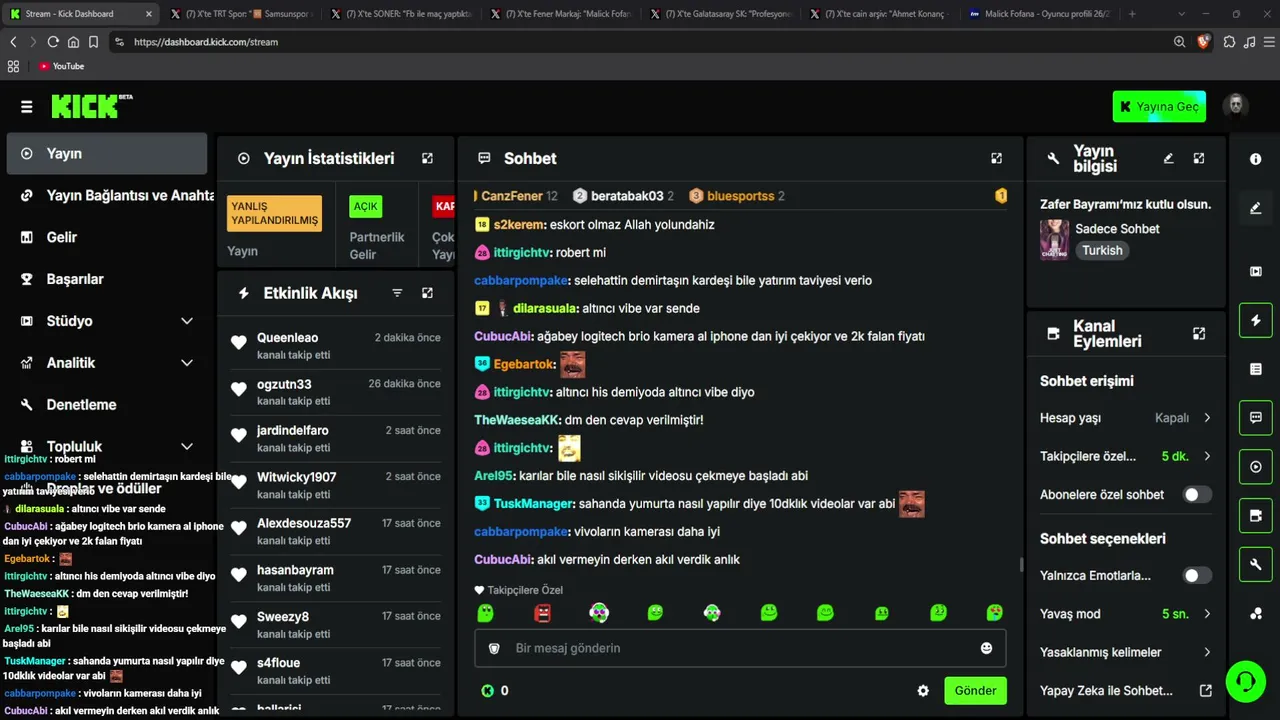The width and height of the screenshot is (1280, 720).
Task: Click the CanzFener top gifter name
Action: [x=512, y=196]
